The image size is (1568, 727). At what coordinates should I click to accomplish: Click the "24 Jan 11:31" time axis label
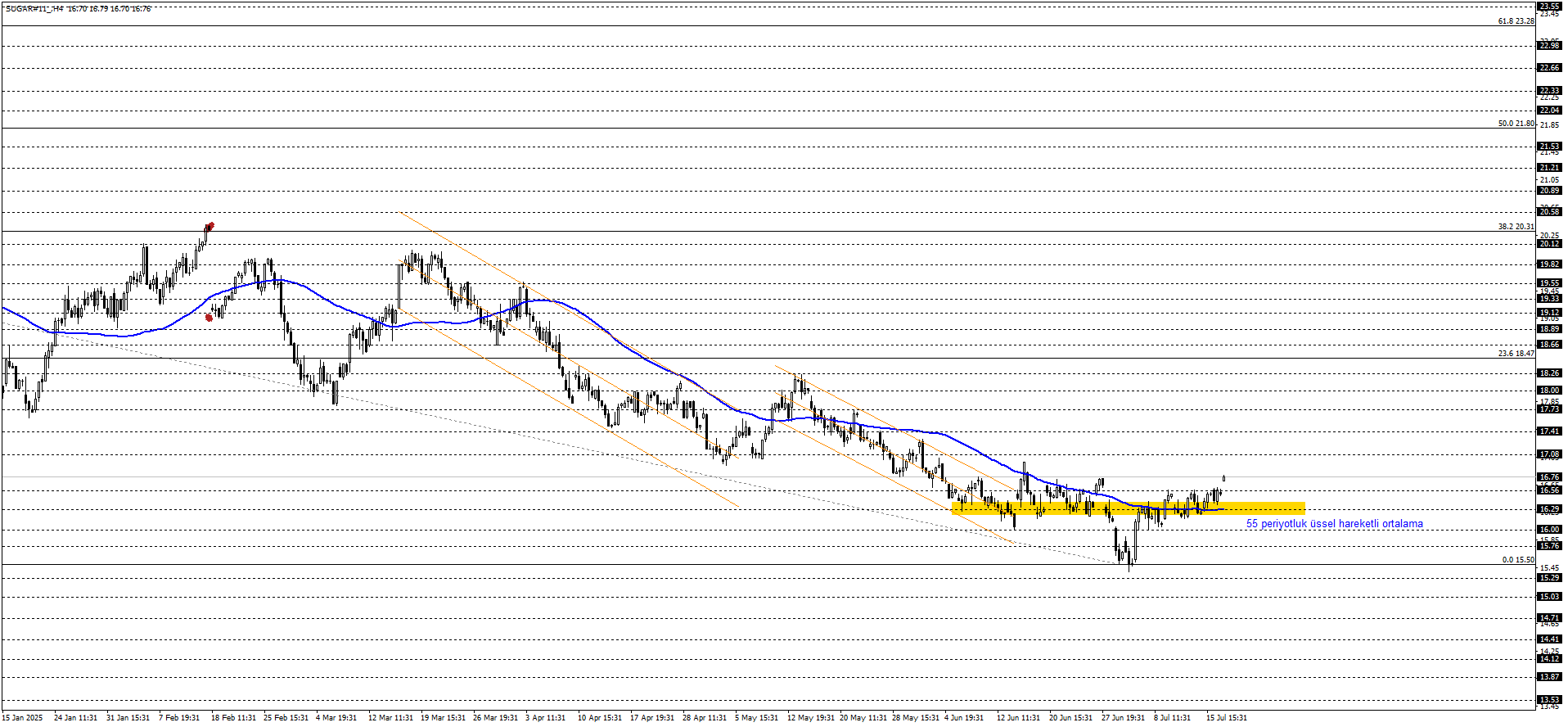pos(75,718)
